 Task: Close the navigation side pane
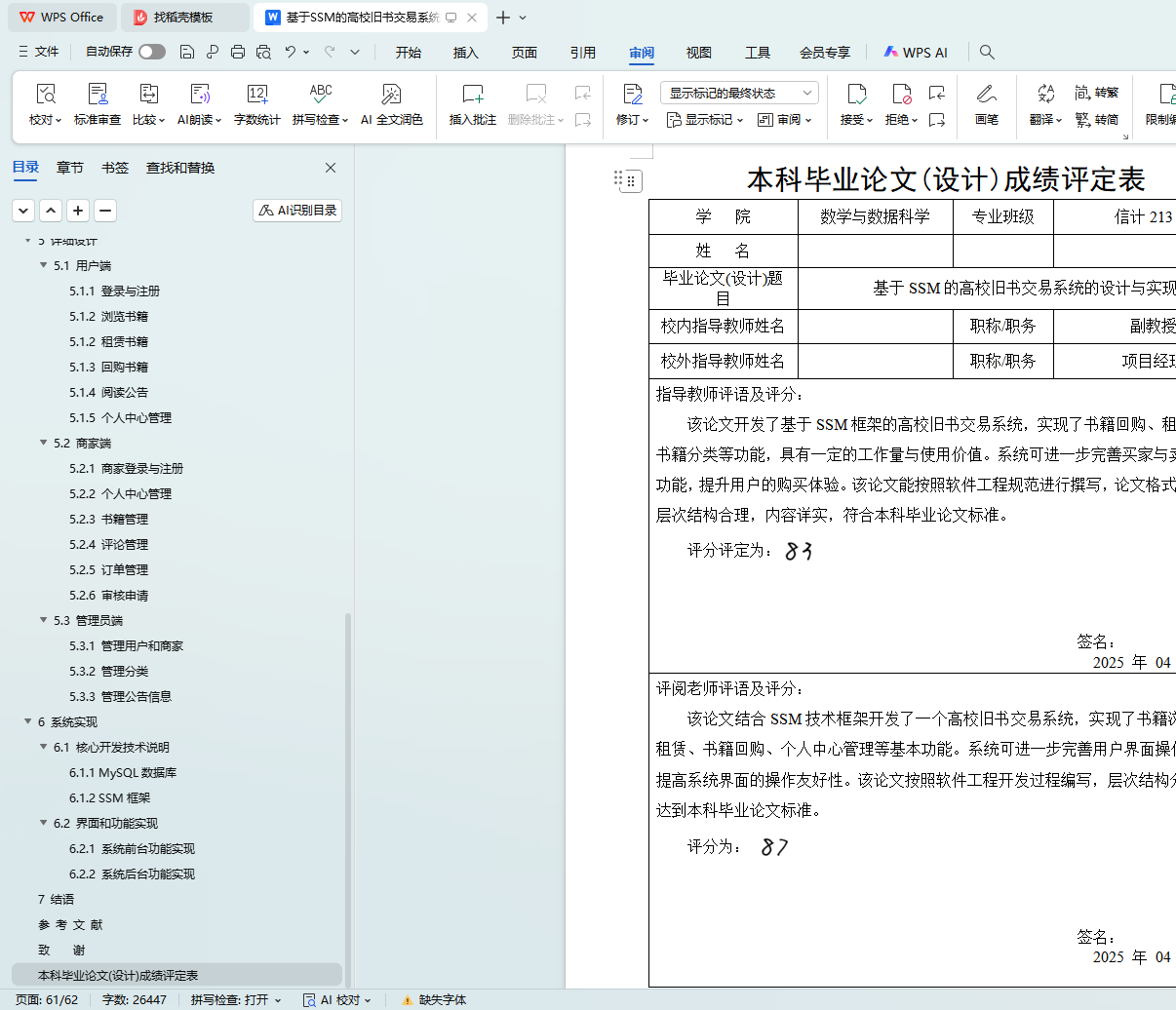[x=331, y=168]
